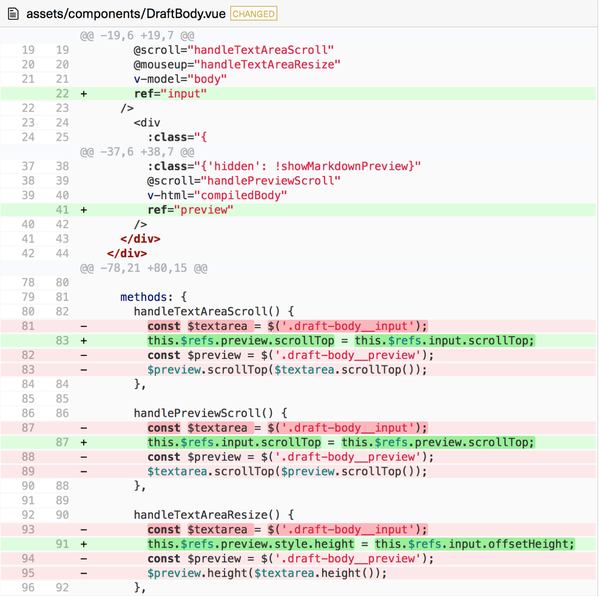Click the v-model="body" line
Viewport: 600px width, 596px height.
click(x=180, y=79)
